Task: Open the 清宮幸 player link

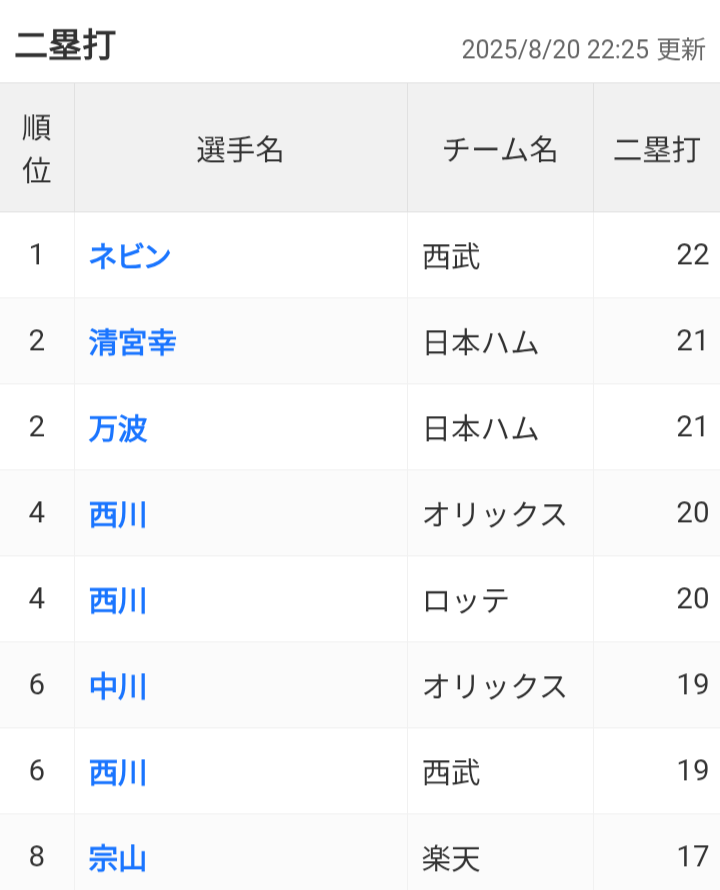Action: tap(133, 342)
